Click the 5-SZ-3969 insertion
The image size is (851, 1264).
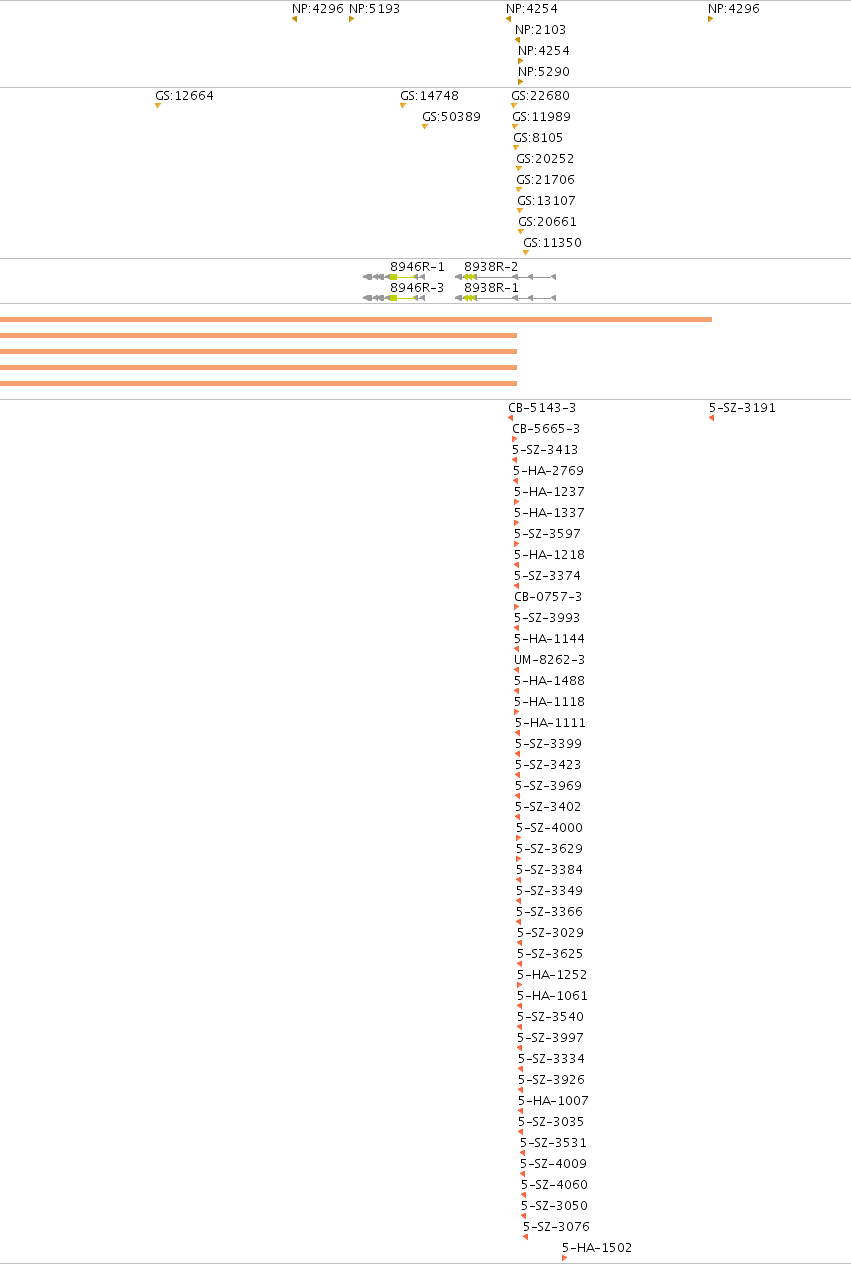click(548, 787)
